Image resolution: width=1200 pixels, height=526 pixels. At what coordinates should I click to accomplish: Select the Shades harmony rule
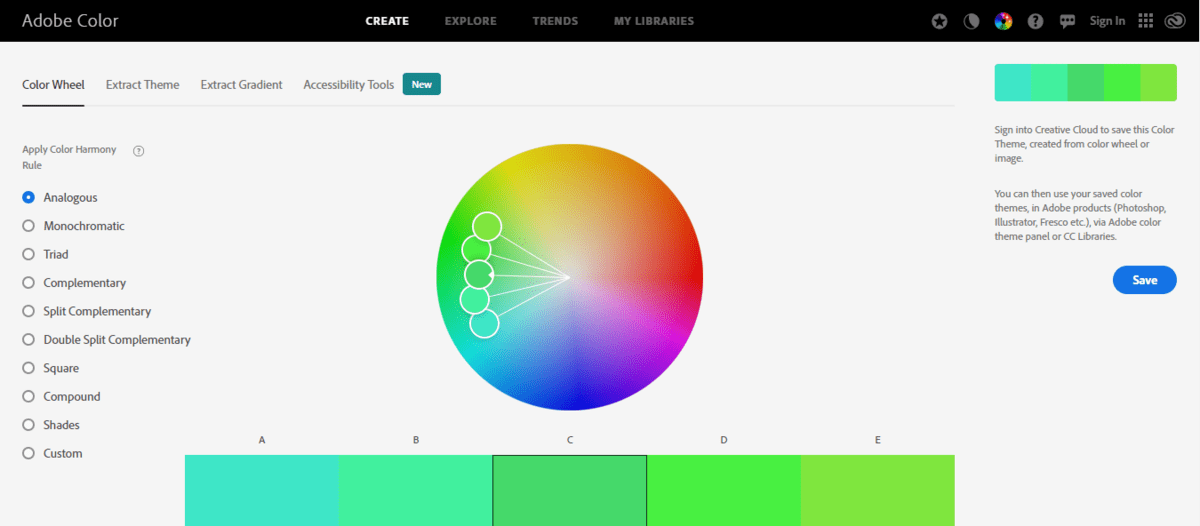pos(51,425)
